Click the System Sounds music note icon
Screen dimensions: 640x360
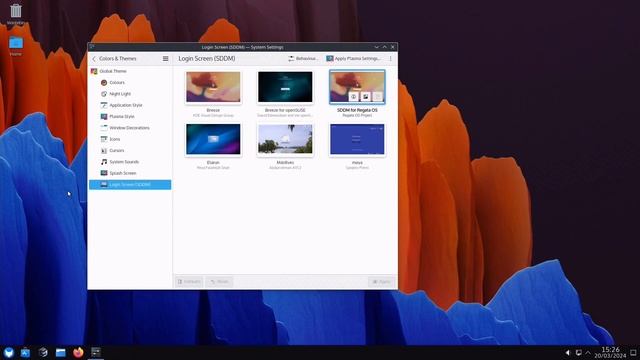pyautogui.click(x=104, y=162)
